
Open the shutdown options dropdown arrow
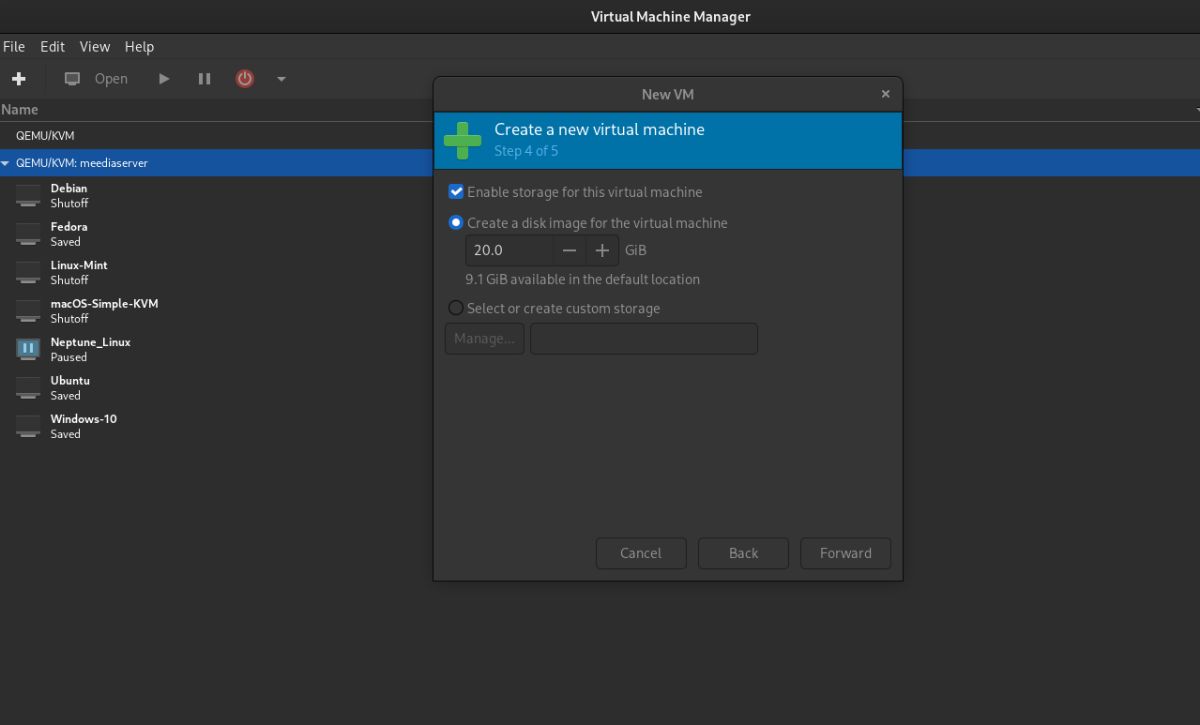(280, 78)
